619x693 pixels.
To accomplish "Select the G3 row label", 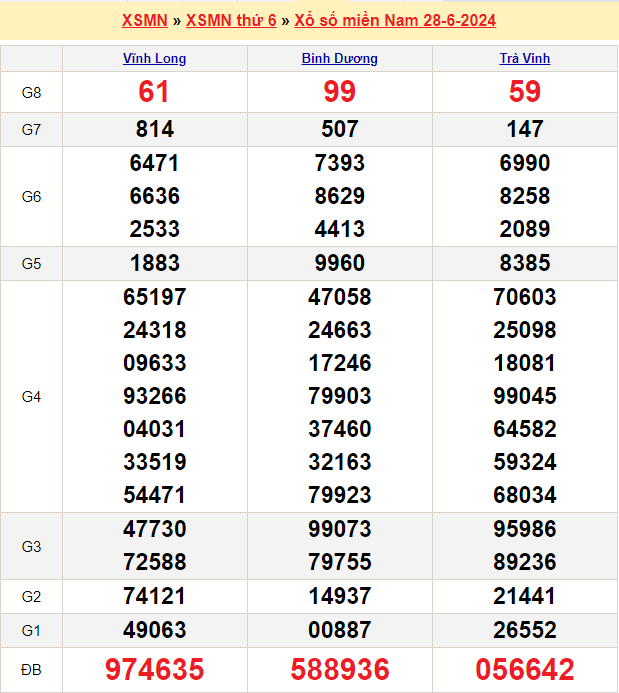I will click(x=31, y=546).
